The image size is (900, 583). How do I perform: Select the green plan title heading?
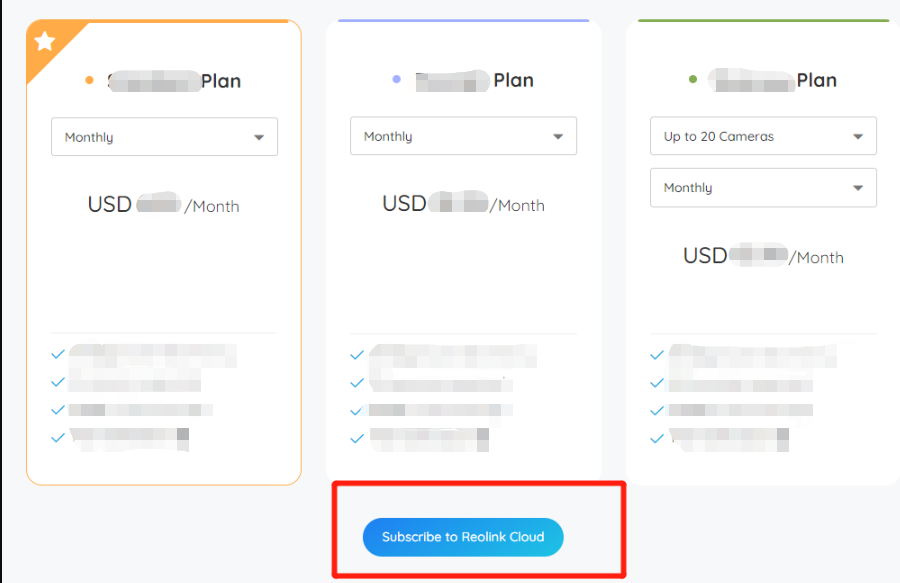tap(773, 80)
